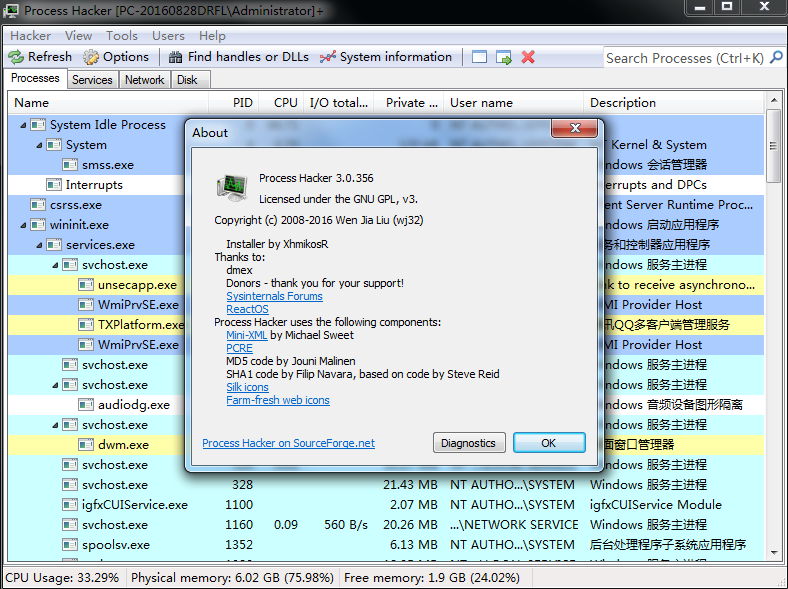This screenshot has height=589, width=788.
Task: Open Options from the toolbar
Action: coord(116,57)
